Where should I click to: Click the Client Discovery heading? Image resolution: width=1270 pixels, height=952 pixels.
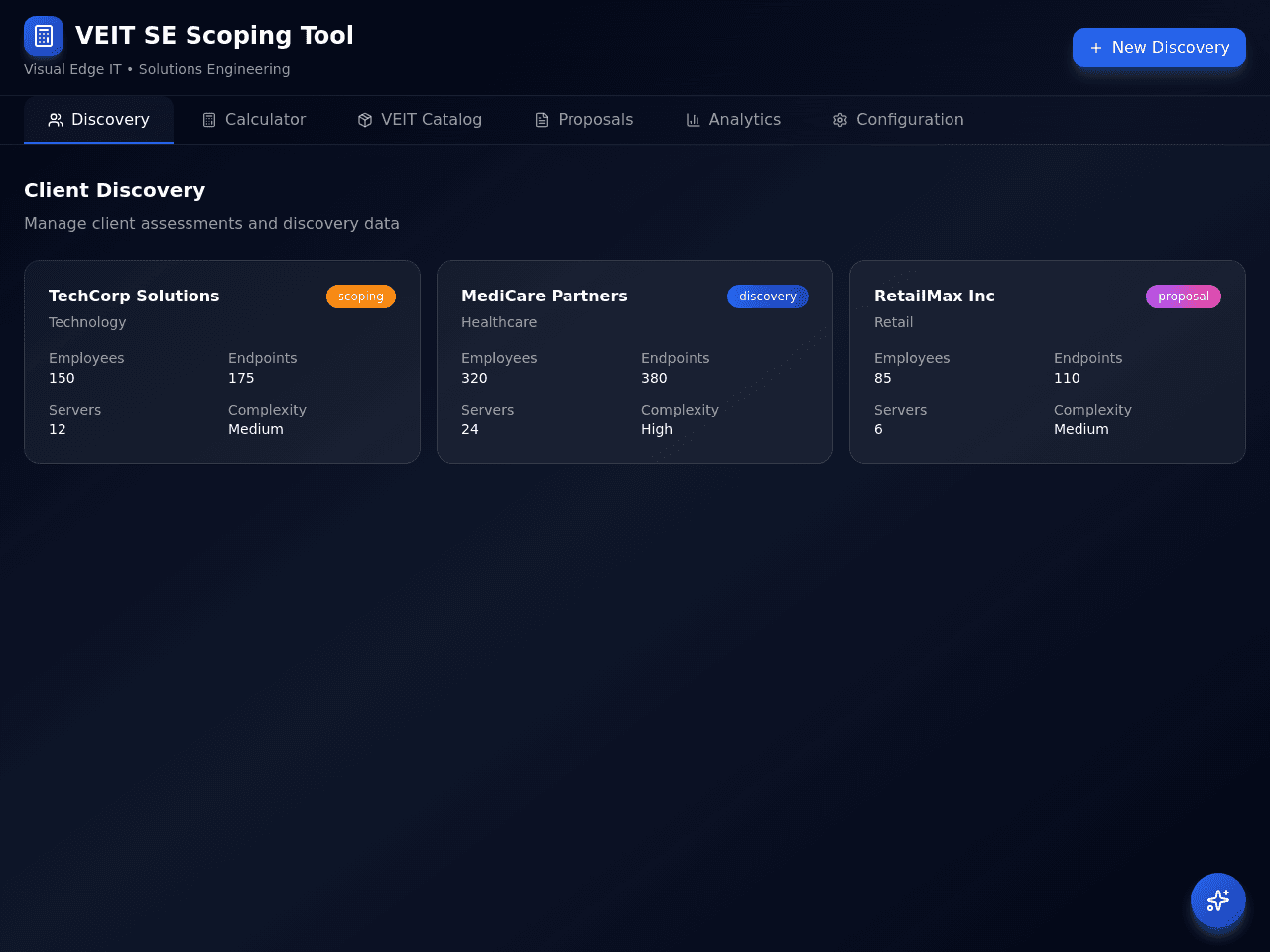114,190
